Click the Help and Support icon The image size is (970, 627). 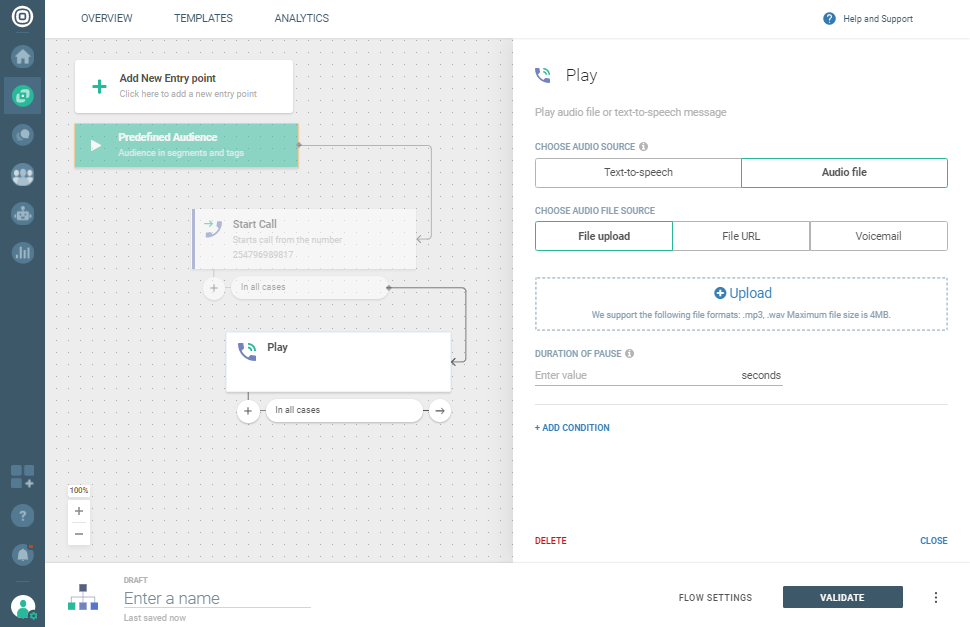tap(829, 18)
